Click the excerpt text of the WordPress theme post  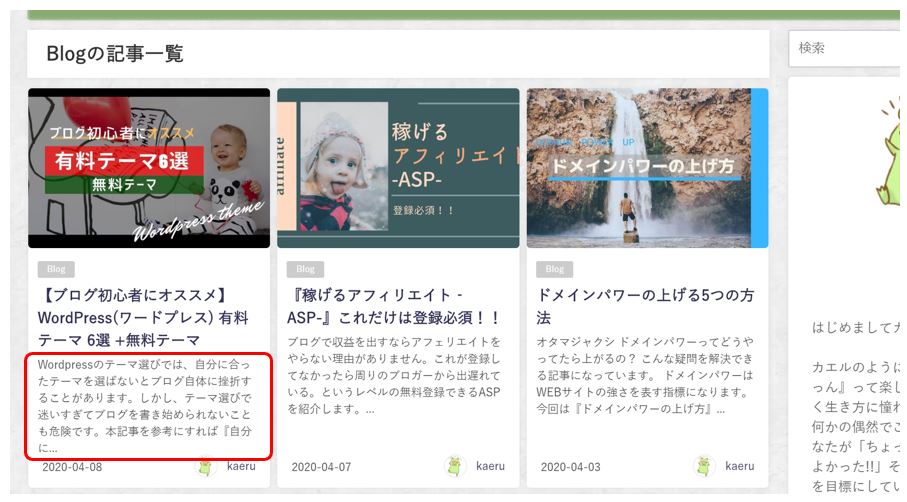coord(148,405)
